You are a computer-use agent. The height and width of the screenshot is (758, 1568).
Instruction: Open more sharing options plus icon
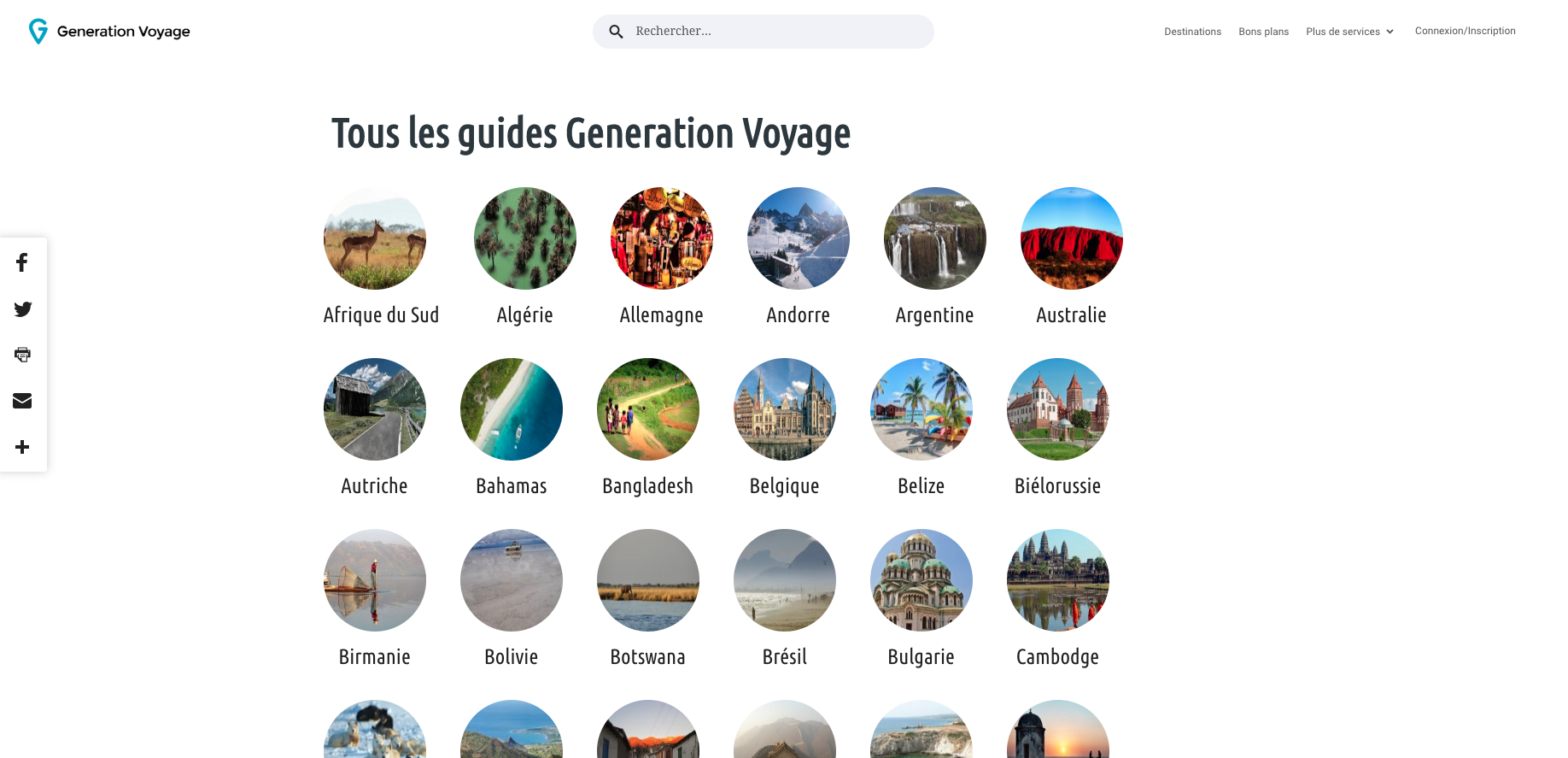tap(22, 447)
